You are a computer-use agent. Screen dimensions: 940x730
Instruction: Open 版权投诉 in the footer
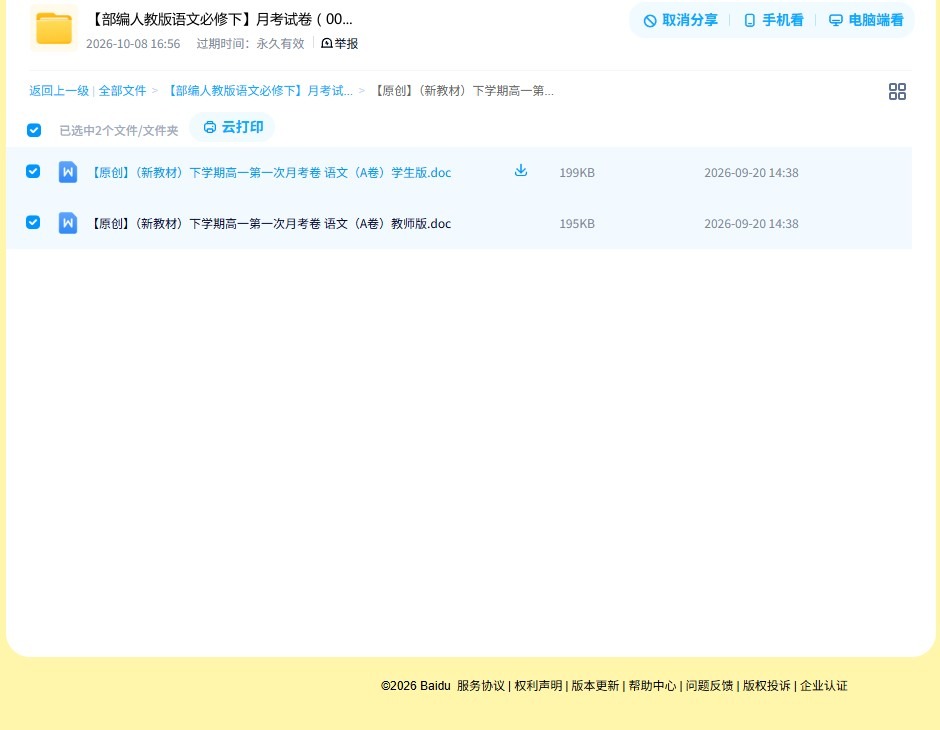click(766, 686)
